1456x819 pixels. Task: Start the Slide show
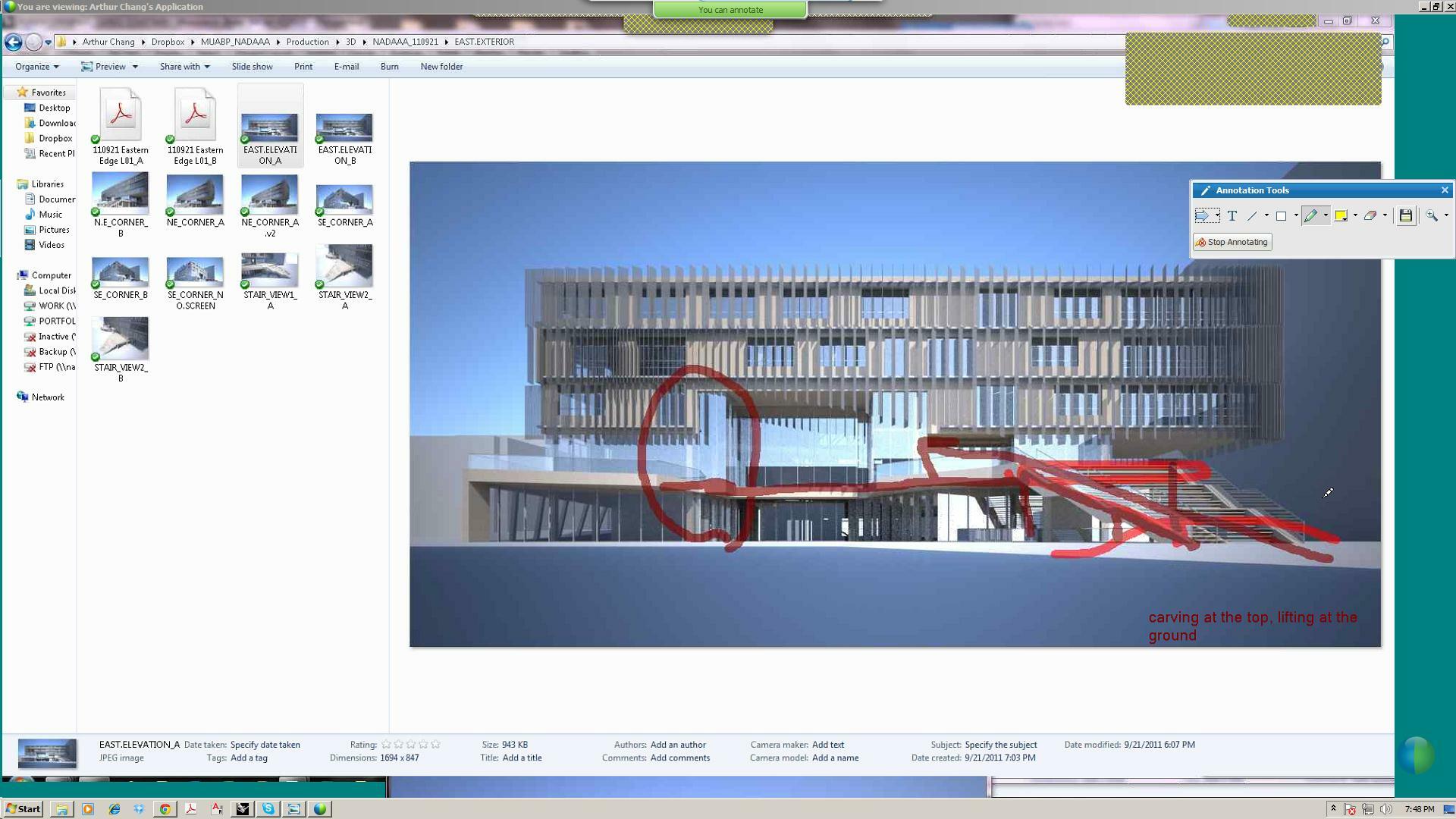tap(252, 67)
